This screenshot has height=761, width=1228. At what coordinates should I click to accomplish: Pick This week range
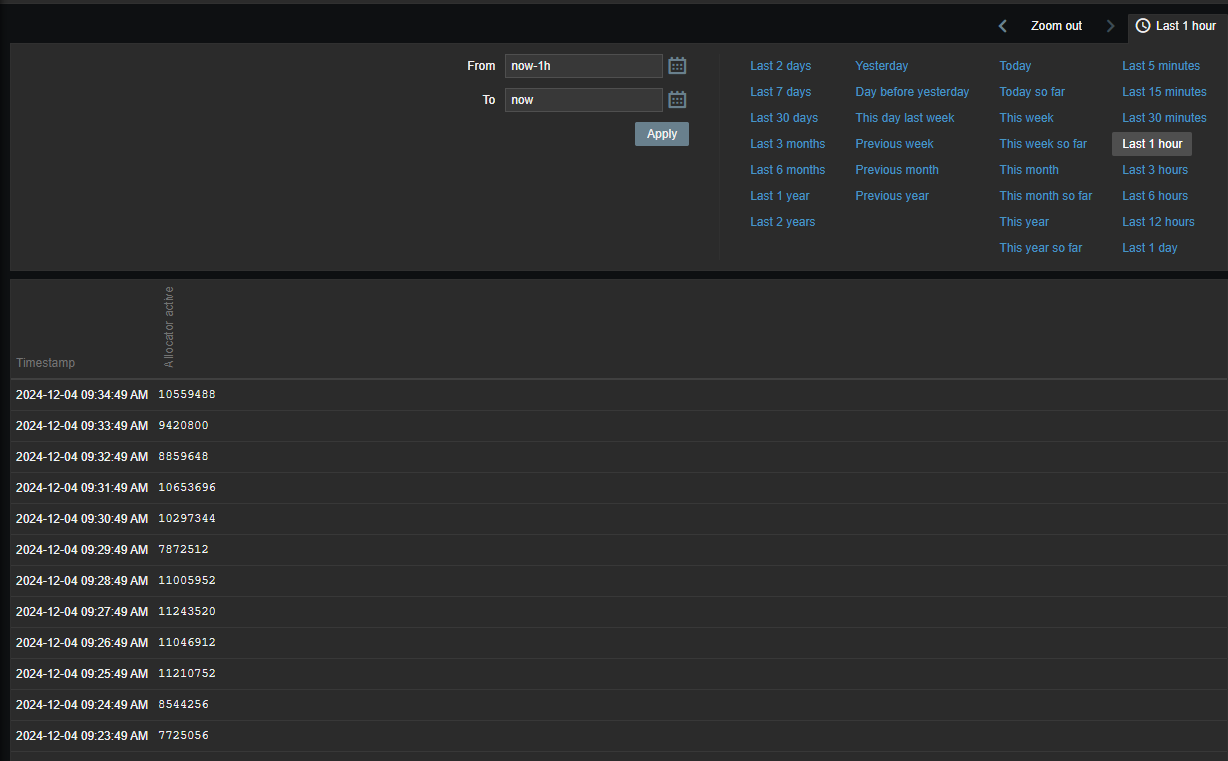click(x=1027, y=118)
